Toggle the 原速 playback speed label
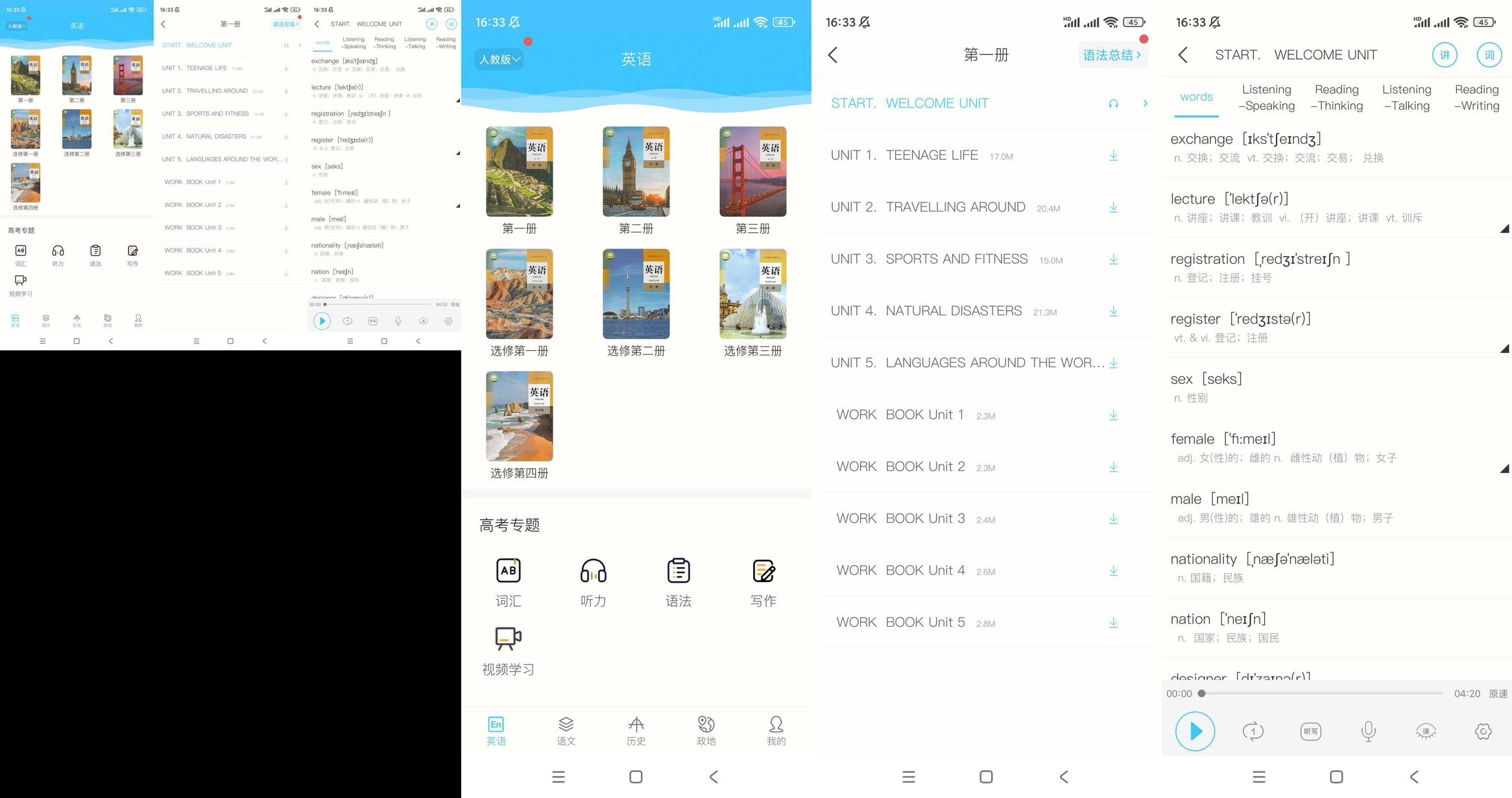The width and height of the screenshot is (1512, 798). coord(1498,694)
